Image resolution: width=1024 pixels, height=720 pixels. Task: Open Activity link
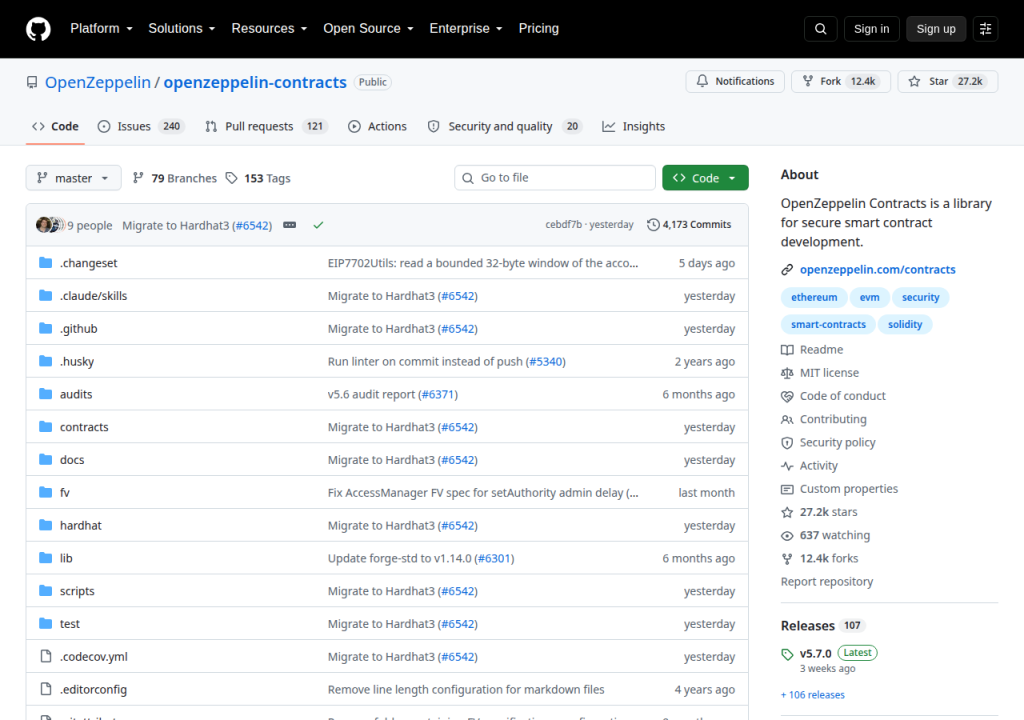pos(809,465)
